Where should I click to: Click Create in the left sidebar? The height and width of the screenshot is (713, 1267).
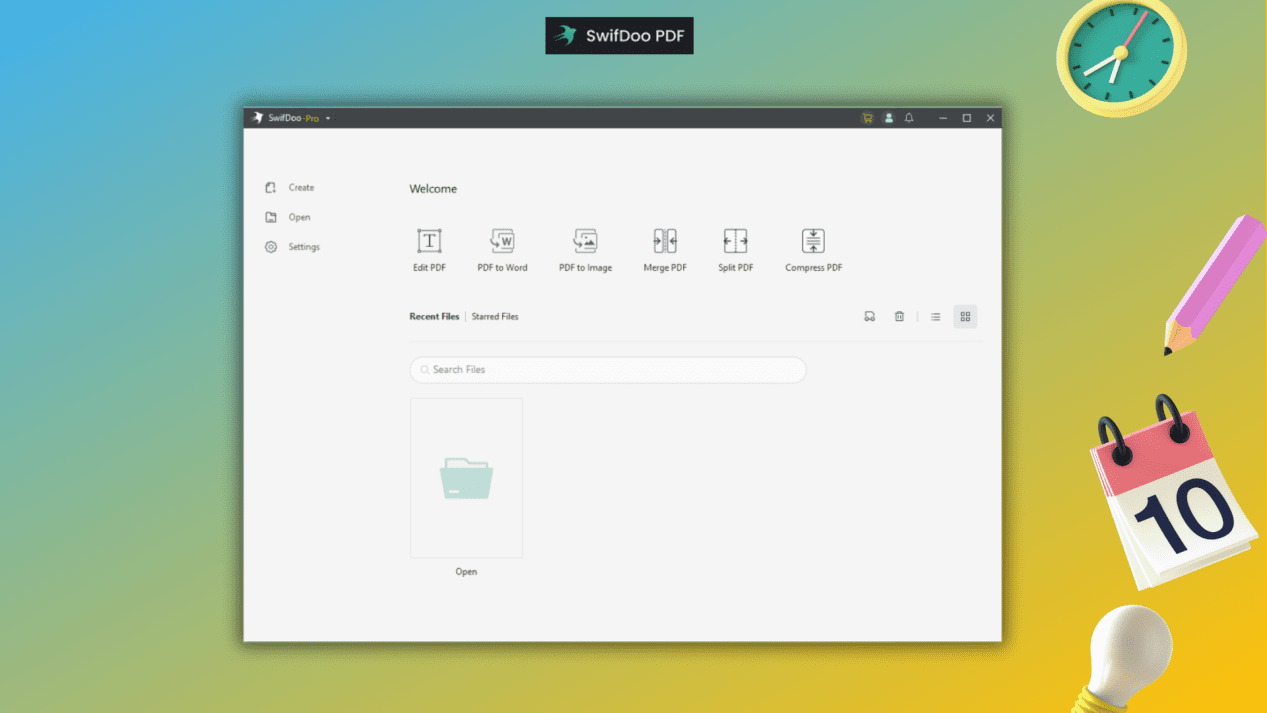click(289, 188)
